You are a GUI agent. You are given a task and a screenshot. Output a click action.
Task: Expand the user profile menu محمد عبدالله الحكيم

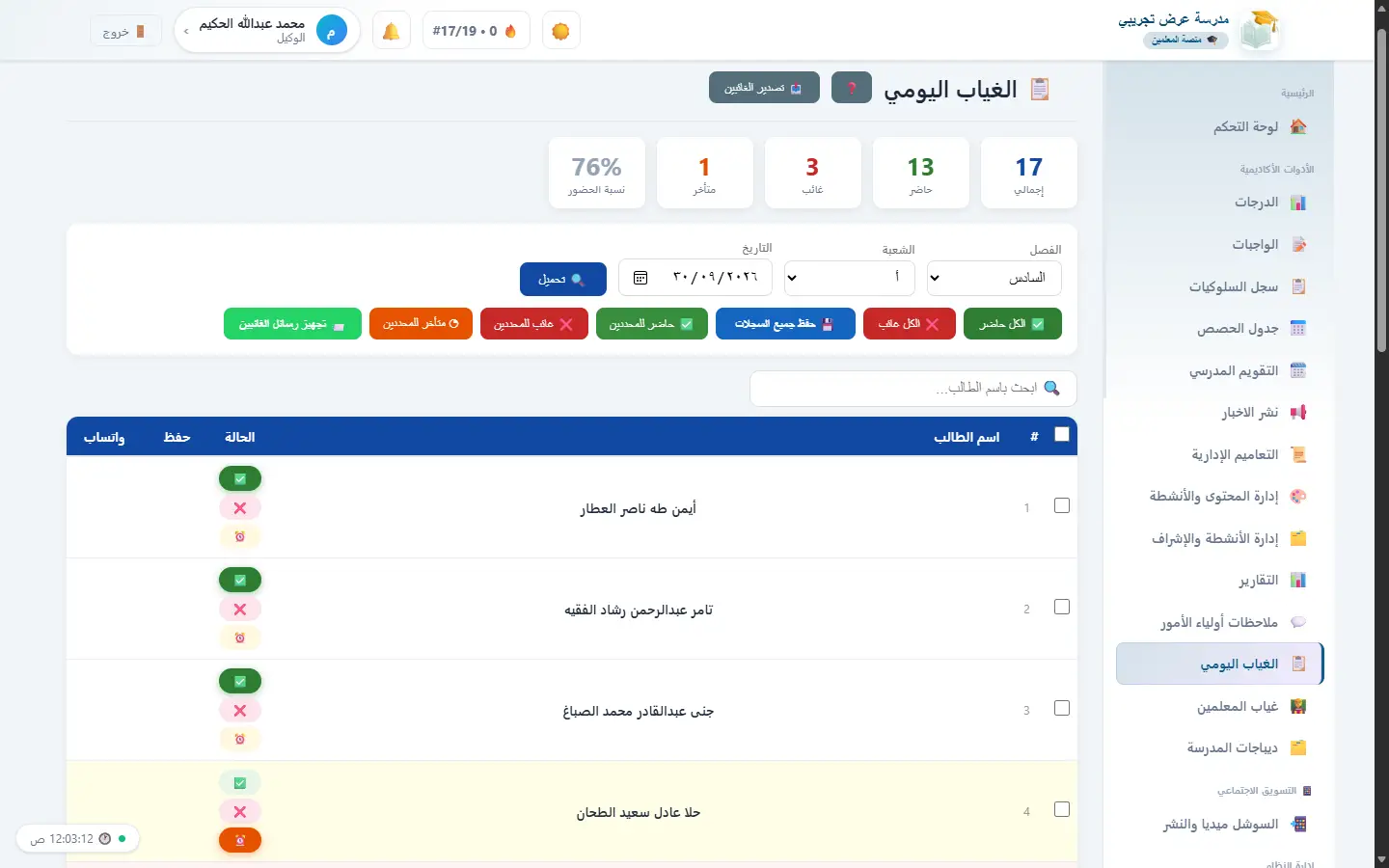pyautogui.click(x=267, y=31)
